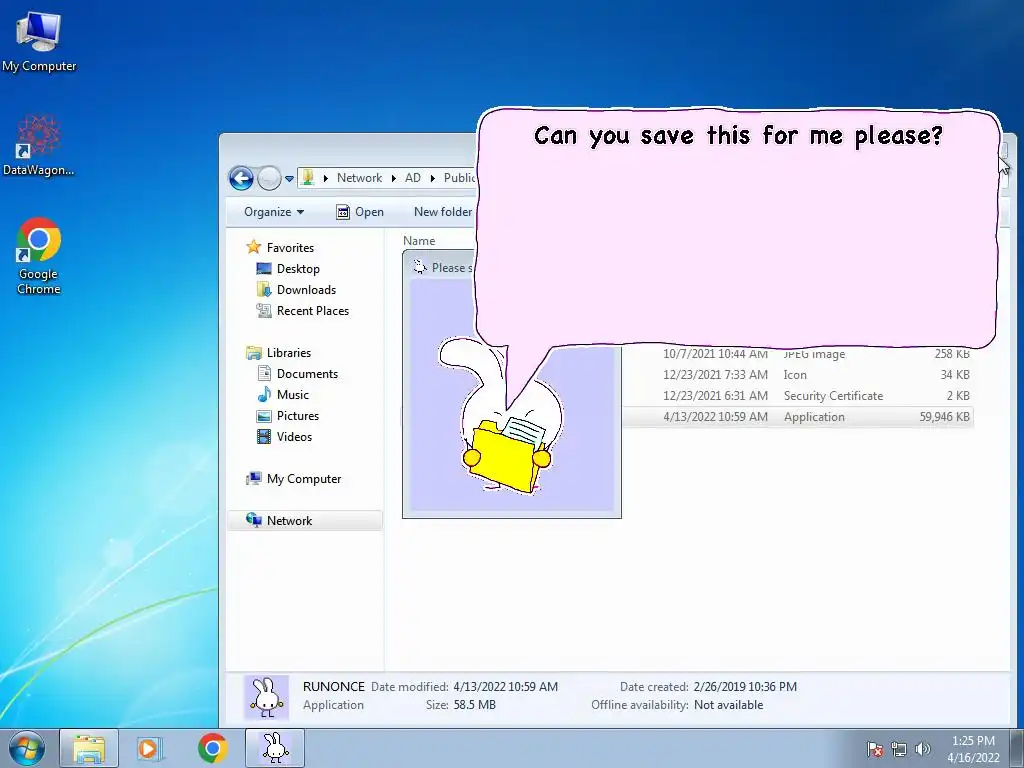Click the pink speech bubble message
The height and width of the screenshot is (768, 1024).
click(x=738, y=229)
